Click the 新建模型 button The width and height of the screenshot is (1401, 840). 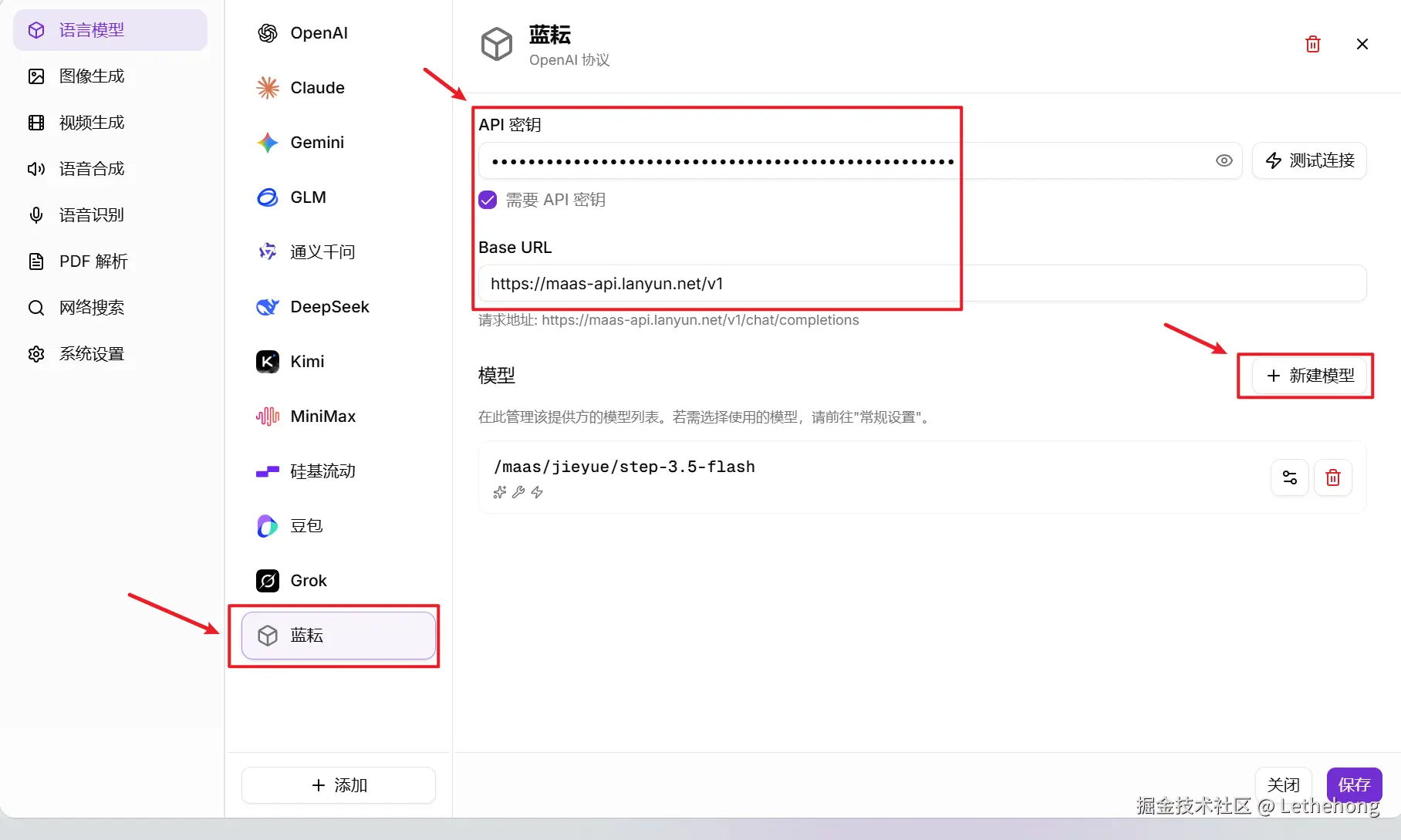click(x=1309, y=376)
